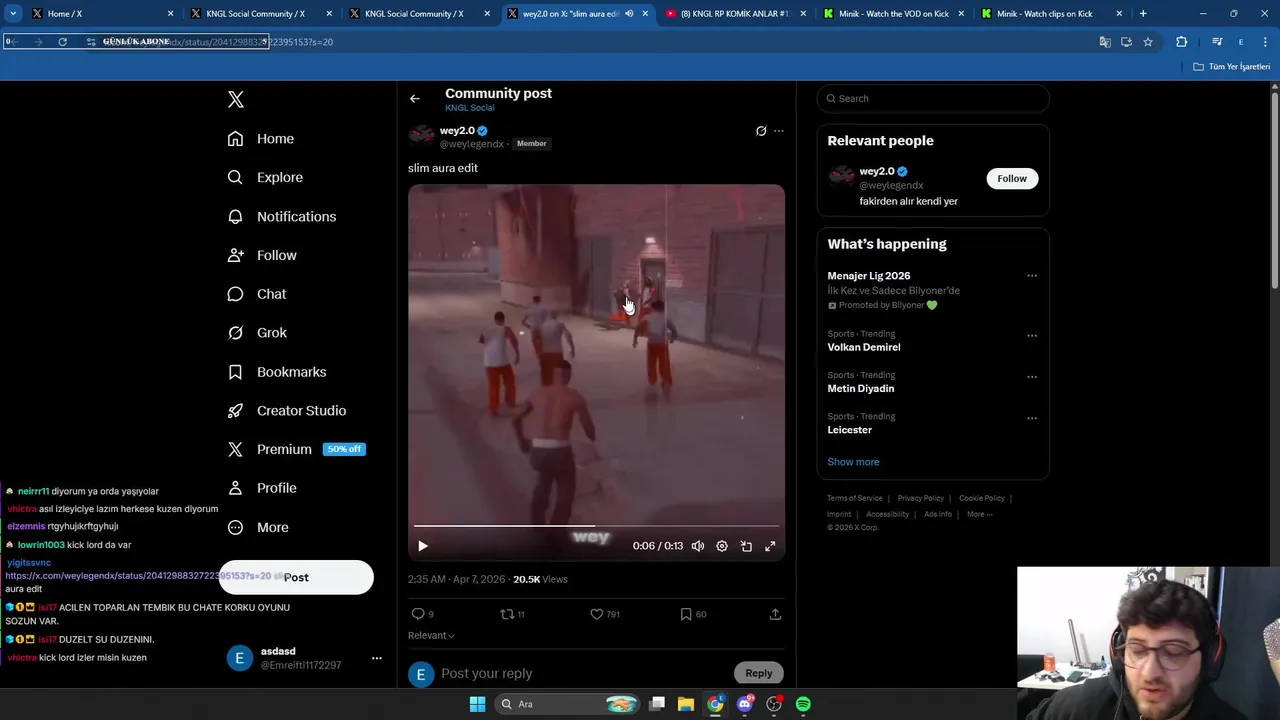Bookmark the post with the 60 icon
Viewport: 1280px width, 720px height.
click(x=693, y=614)
